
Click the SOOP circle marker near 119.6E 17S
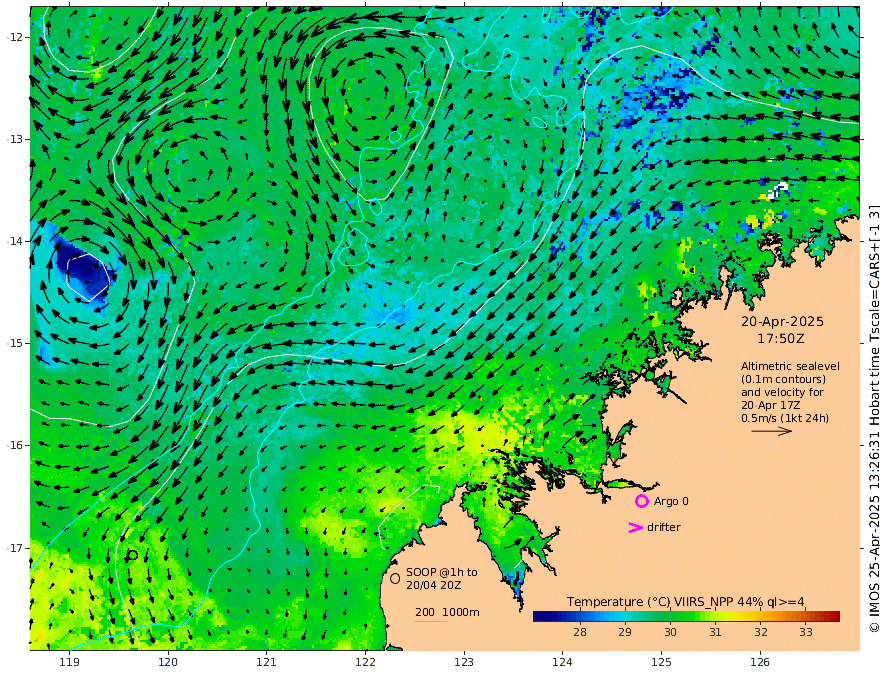[x=133, y=555]
